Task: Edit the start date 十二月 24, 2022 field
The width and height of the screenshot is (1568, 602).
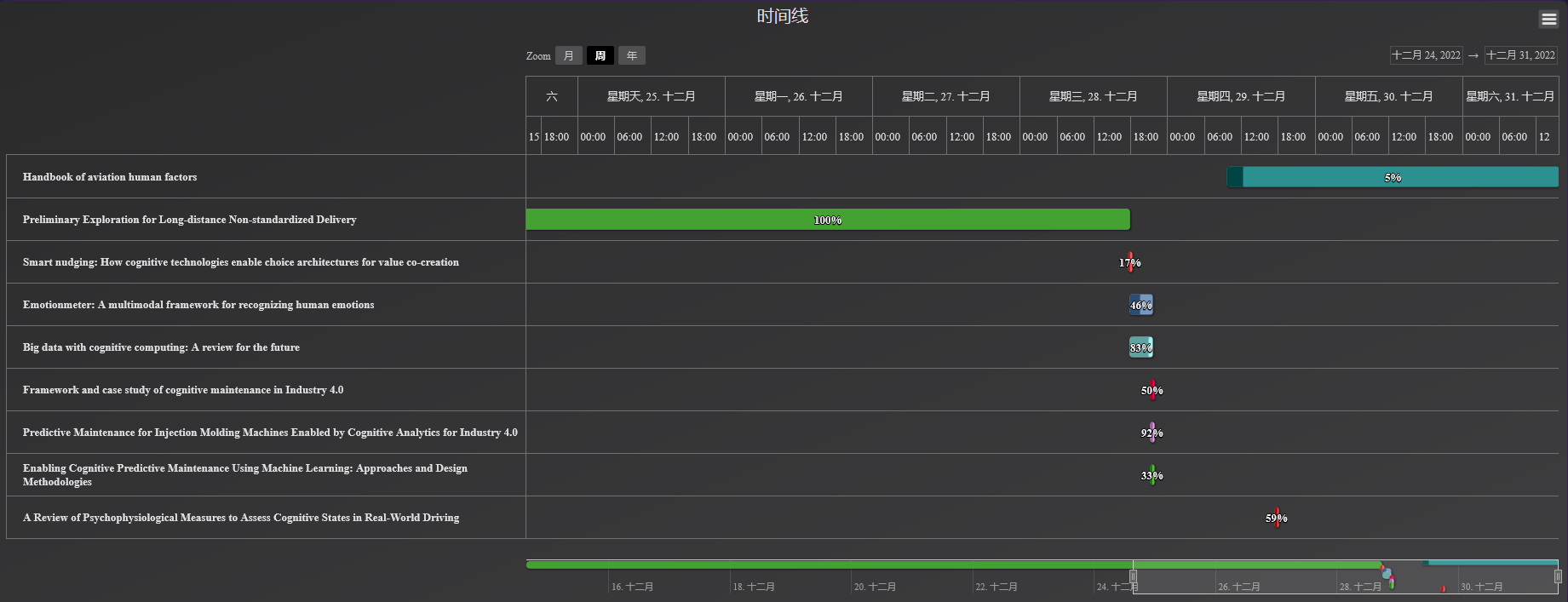Action: tap(1426, 55)
